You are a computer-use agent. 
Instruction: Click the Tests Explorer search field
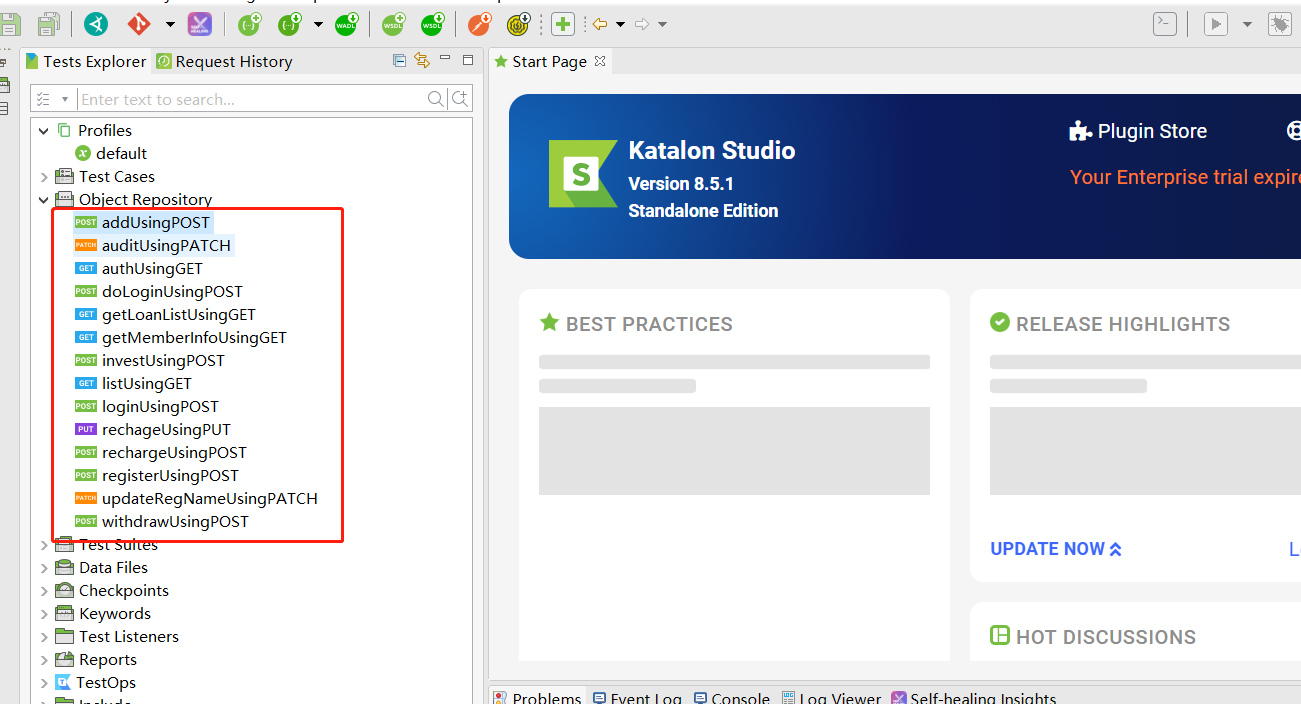250,99
